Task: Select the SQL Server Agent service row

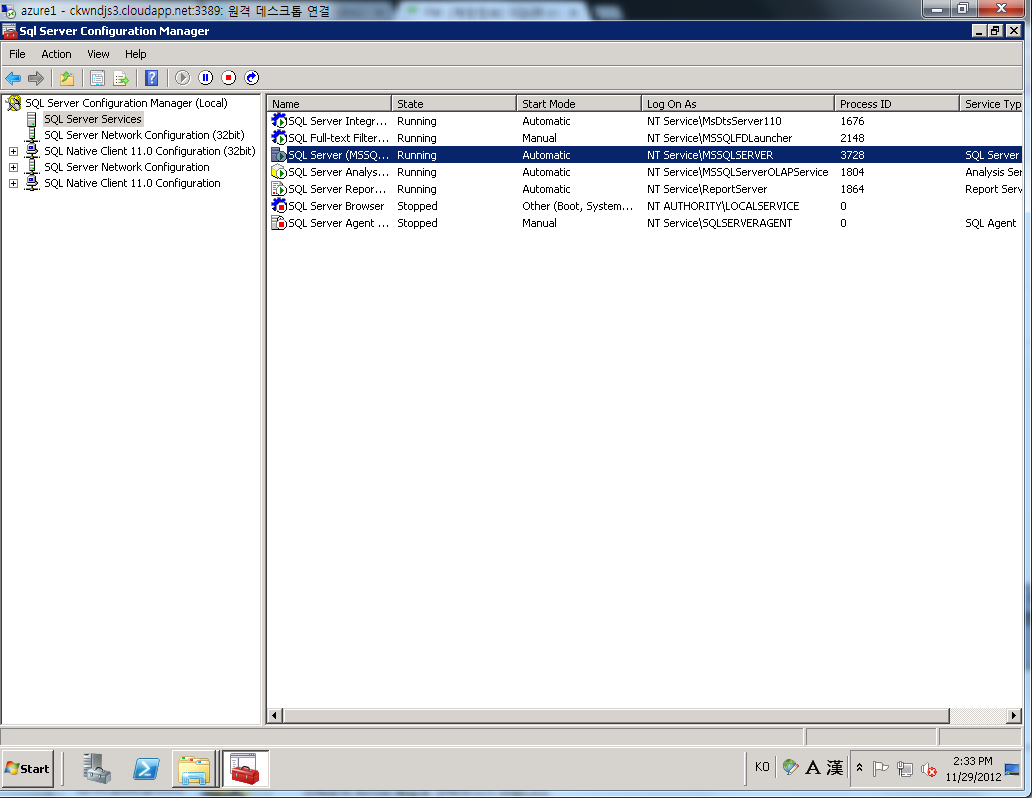Action: (644, 223)
